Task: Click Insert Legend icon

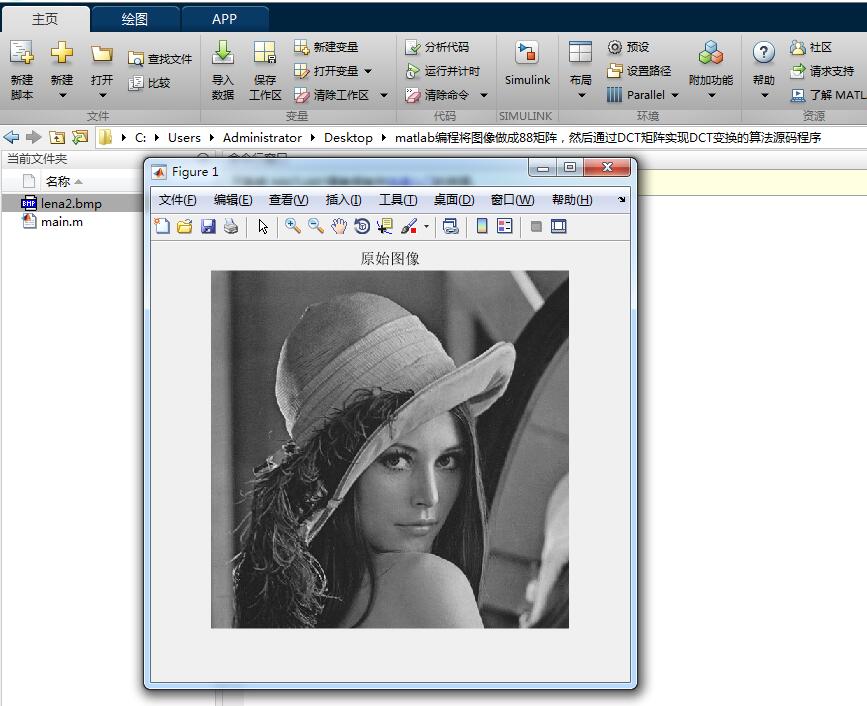Action: coord(505,226)
